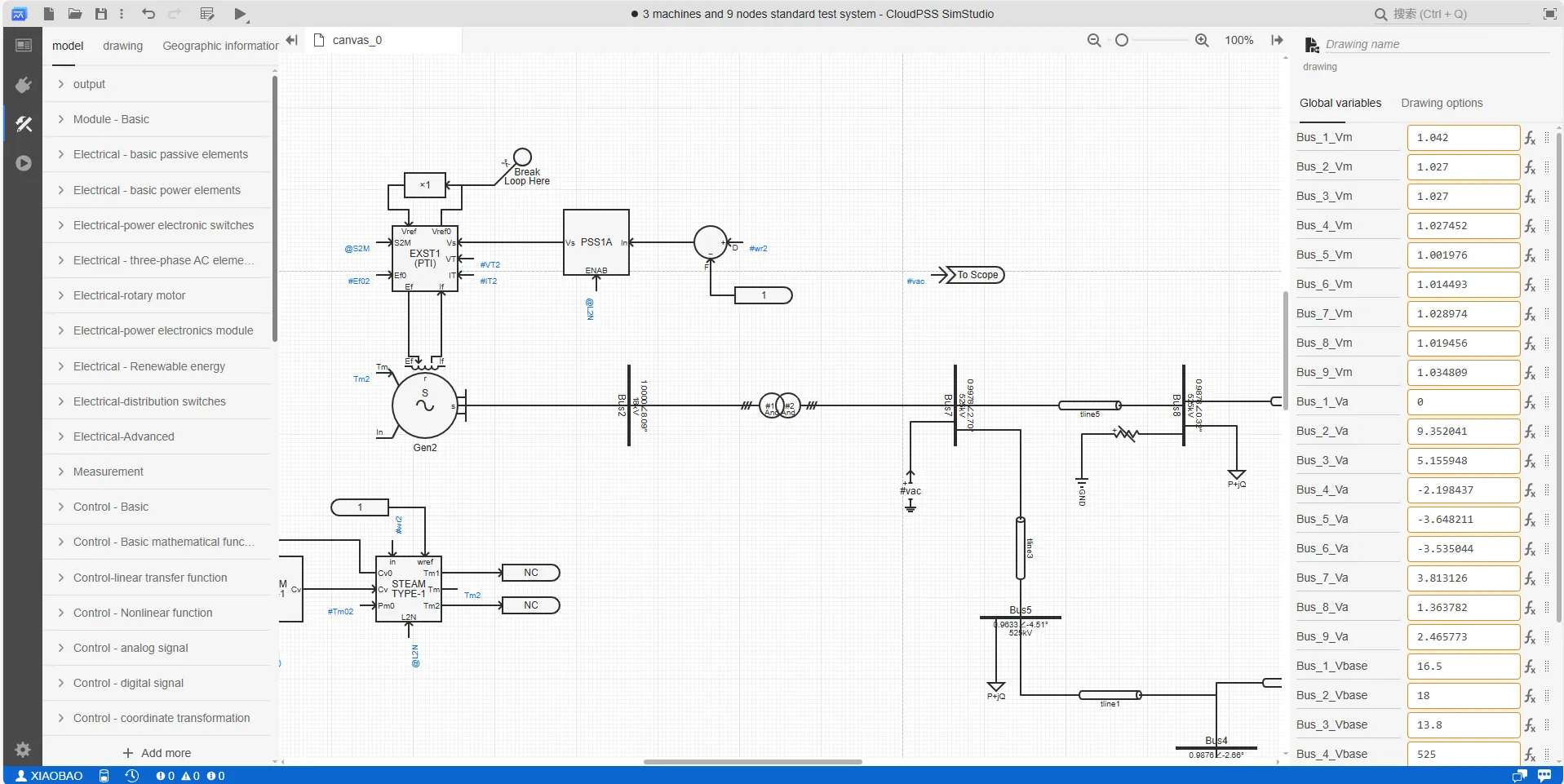This screenshot has width=1564, height=784.
Task: Open file using folder icon
Action: coord(74,14)
